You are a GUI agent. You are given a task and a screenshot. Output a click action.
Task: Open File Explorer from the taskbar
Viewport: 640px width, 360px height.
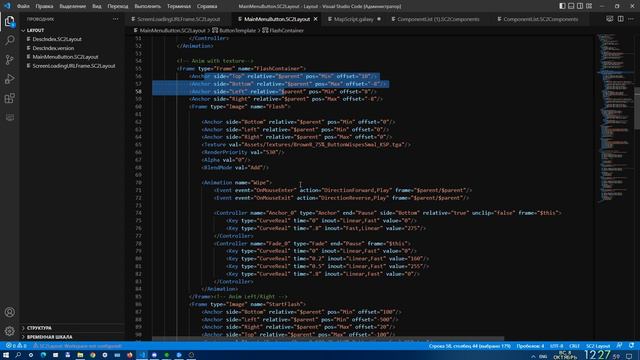(80, 355)
